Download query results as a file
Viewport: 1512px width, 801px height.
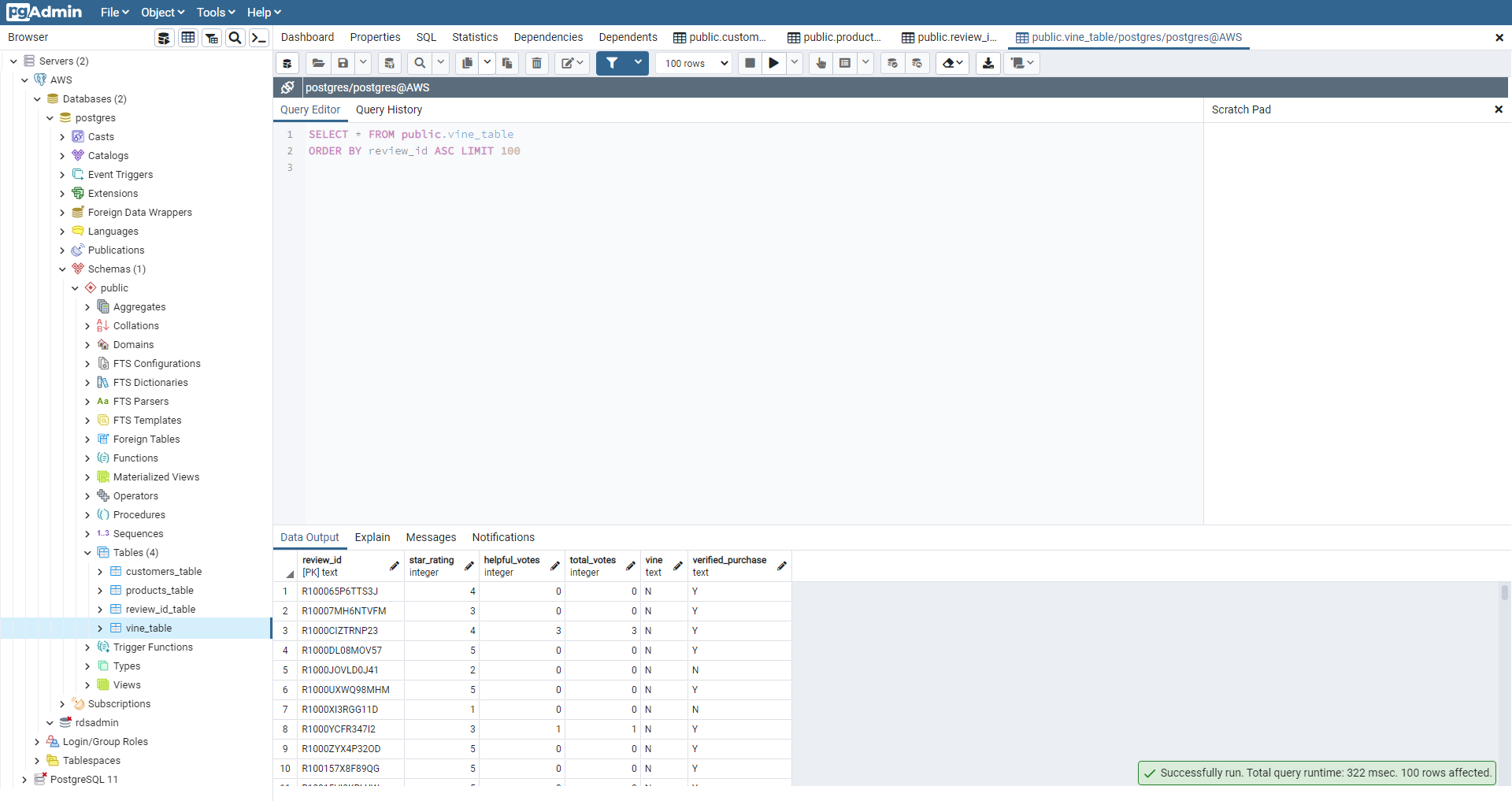988,63
